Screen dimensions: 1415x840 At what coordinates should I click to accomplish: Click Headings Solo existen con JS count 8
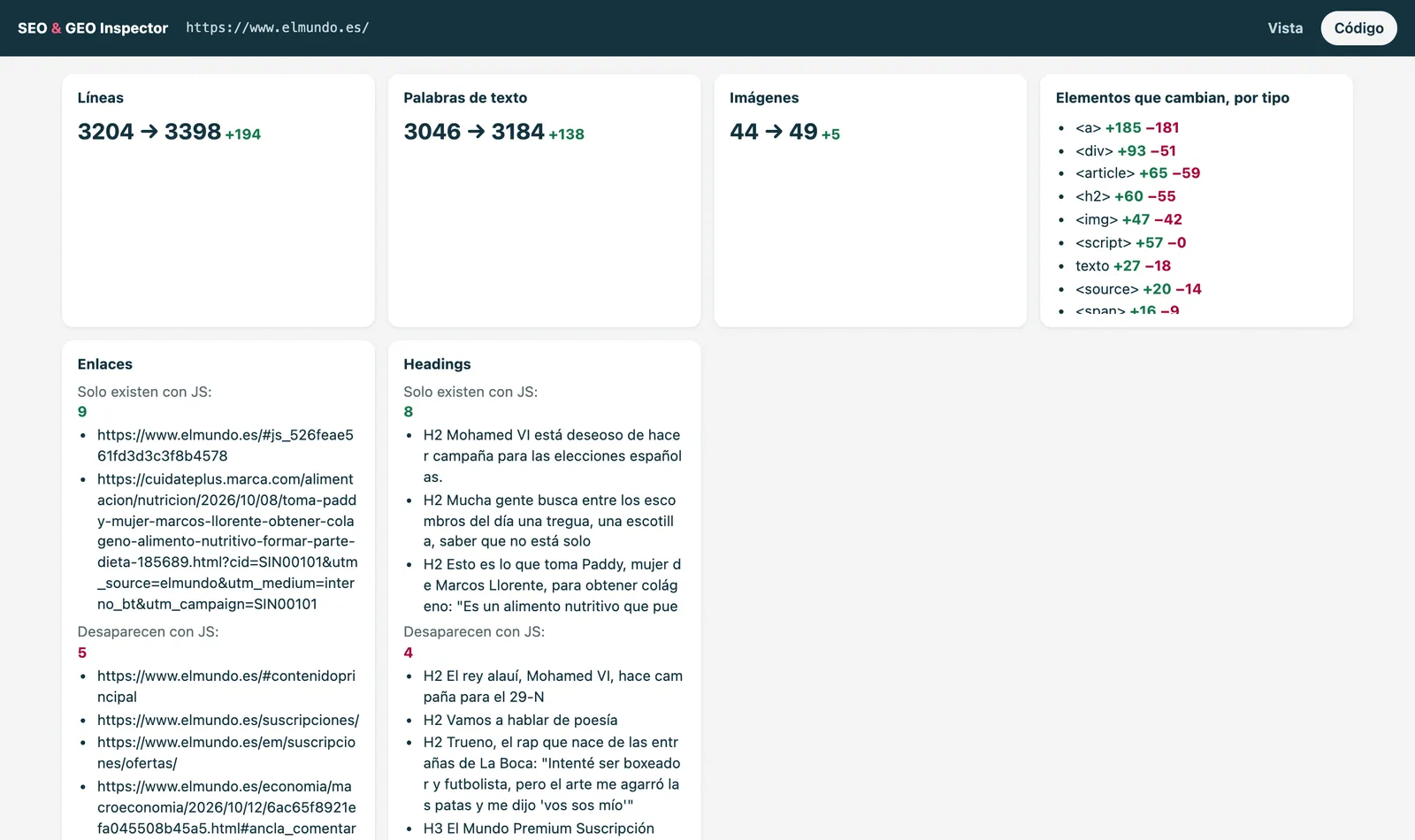click(x=409, y=412)
